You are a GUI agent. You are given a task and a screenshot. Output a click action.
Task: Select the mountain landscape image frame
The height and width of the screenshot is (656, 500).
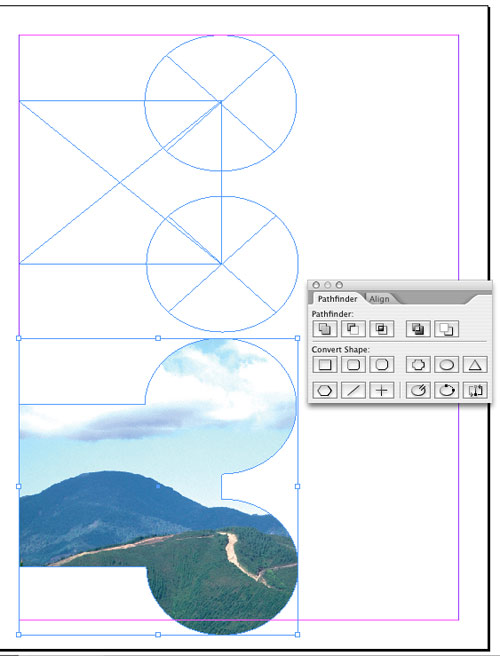tap(158, 486)
